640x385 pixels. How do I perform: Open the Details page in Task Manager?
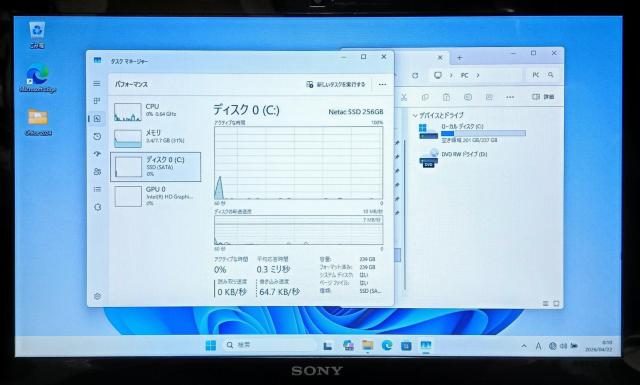[97, 189]
